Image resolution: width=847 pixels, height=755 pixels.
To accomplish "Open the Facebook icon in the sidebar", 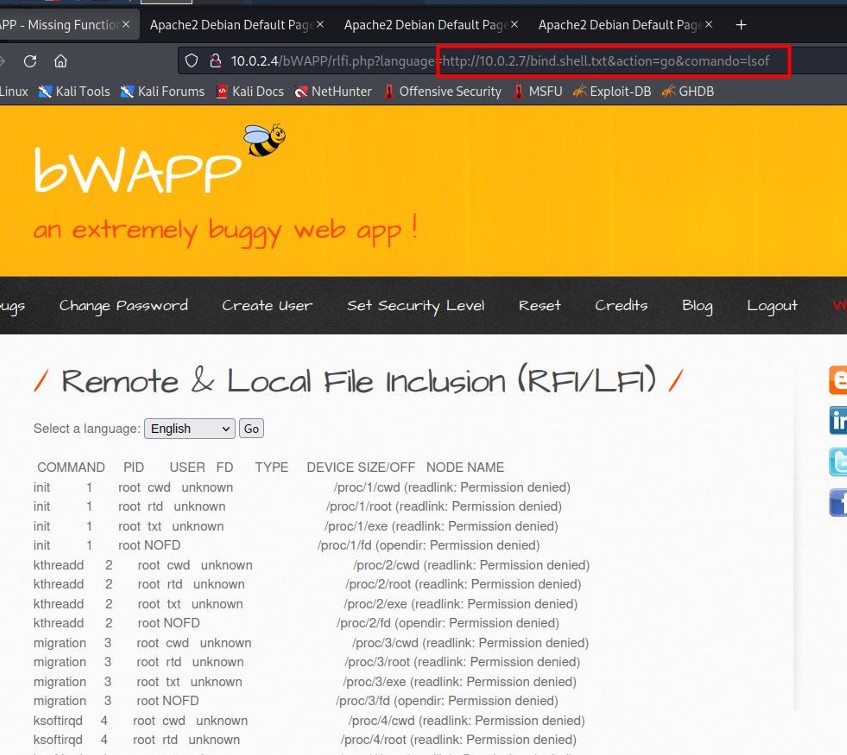I will pos(838,503).
